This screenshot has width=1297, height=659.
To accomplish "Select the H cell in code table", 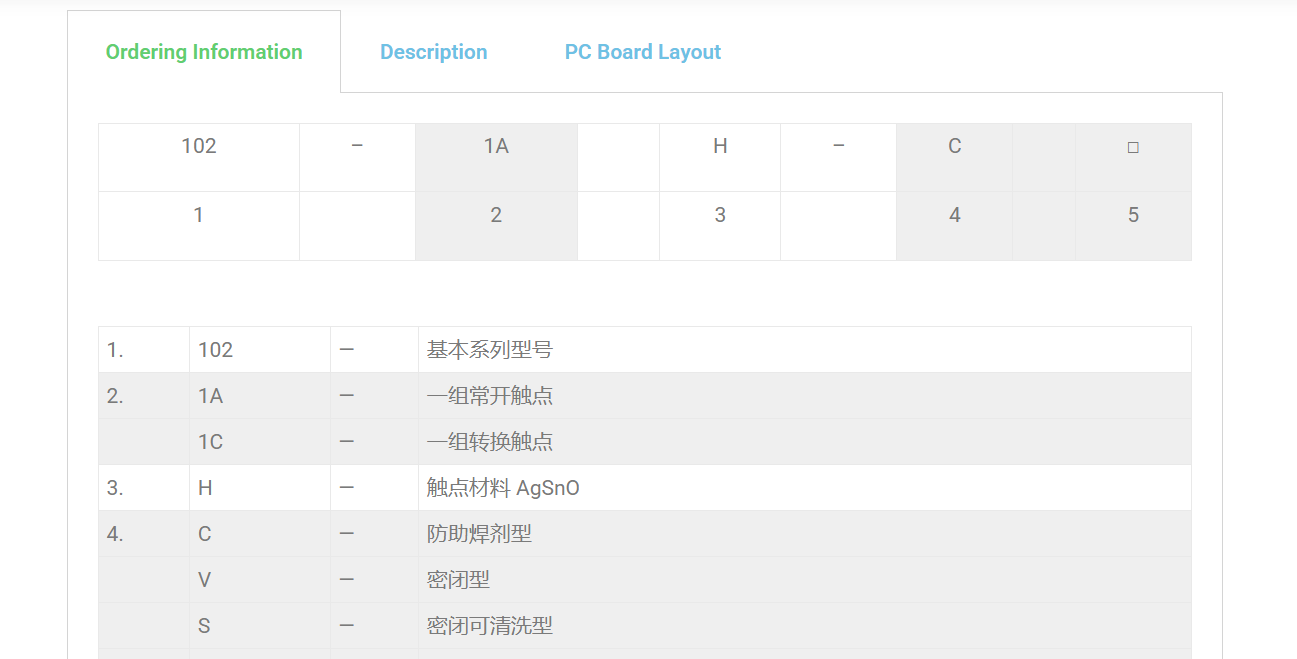I will 719,147.
